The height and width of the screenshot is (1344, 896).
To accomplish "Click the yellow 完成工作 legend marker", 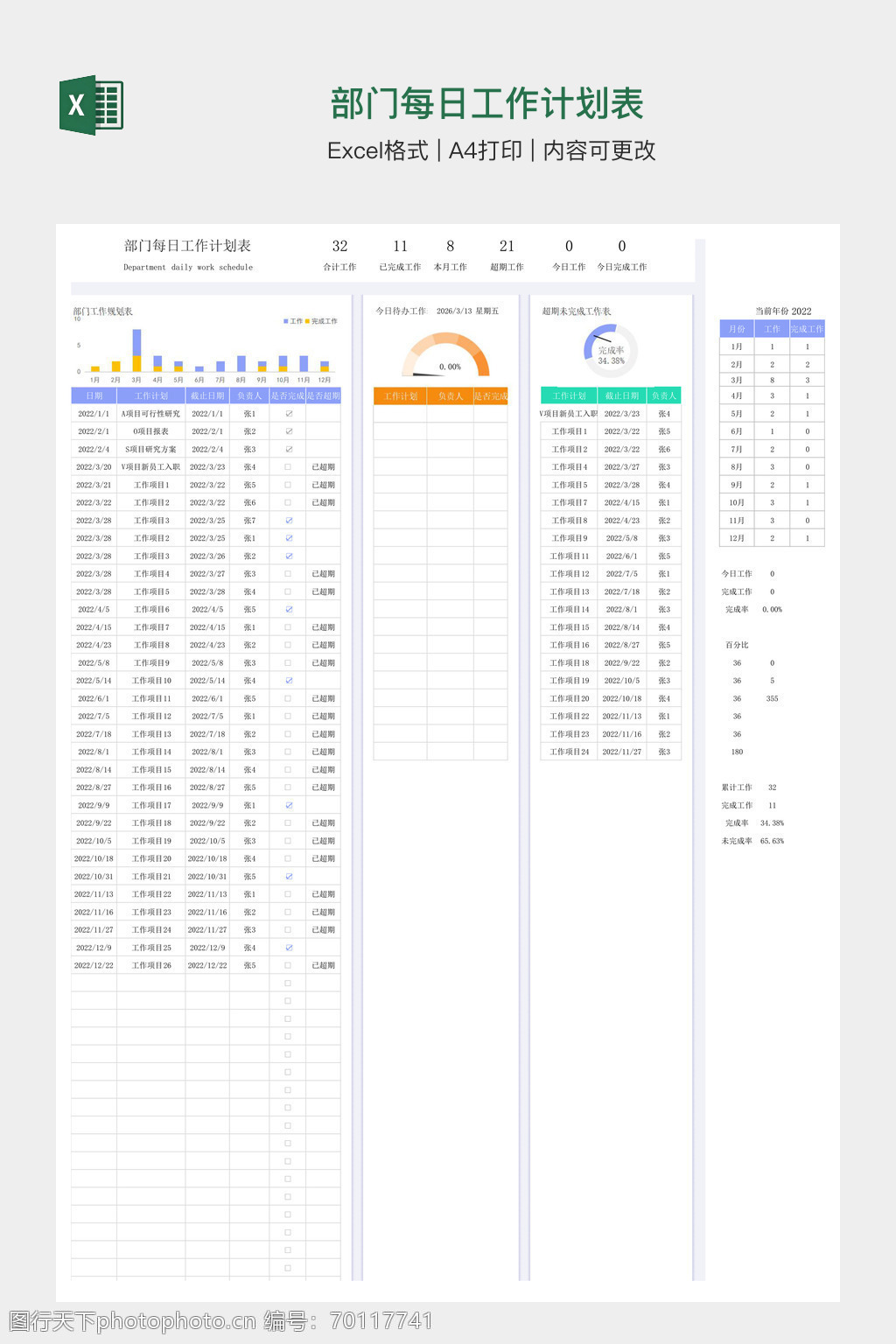I will click(307, 321).
